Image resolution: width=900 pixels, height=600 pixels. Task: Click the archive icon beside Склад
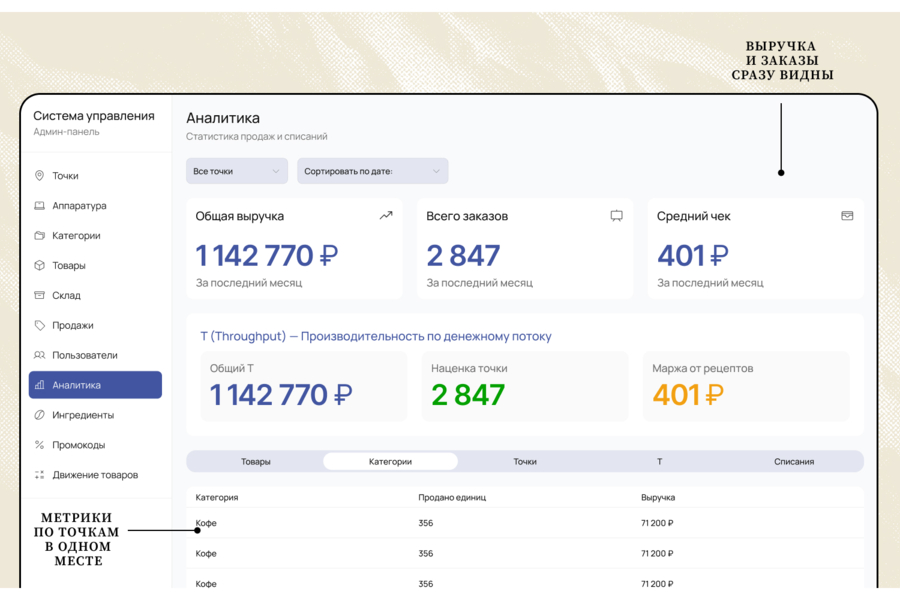click(39, 295)
